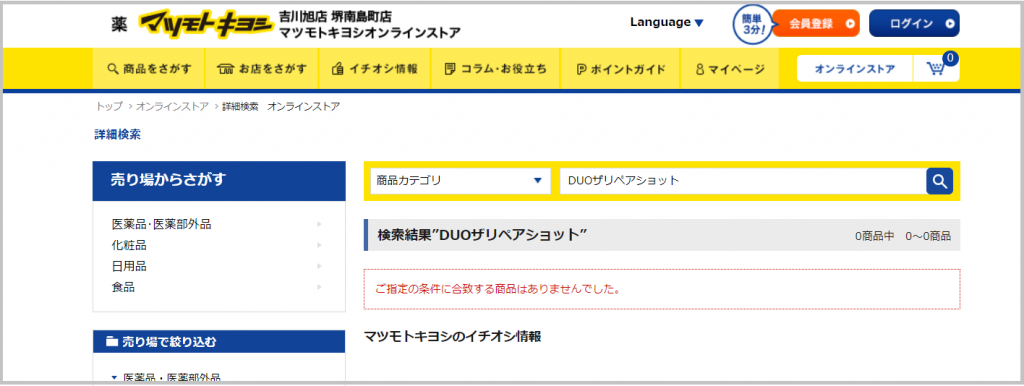Open the マイページ menu
Image resolution: width=1024 pixels, height=386 pixels.
(730, 69)
